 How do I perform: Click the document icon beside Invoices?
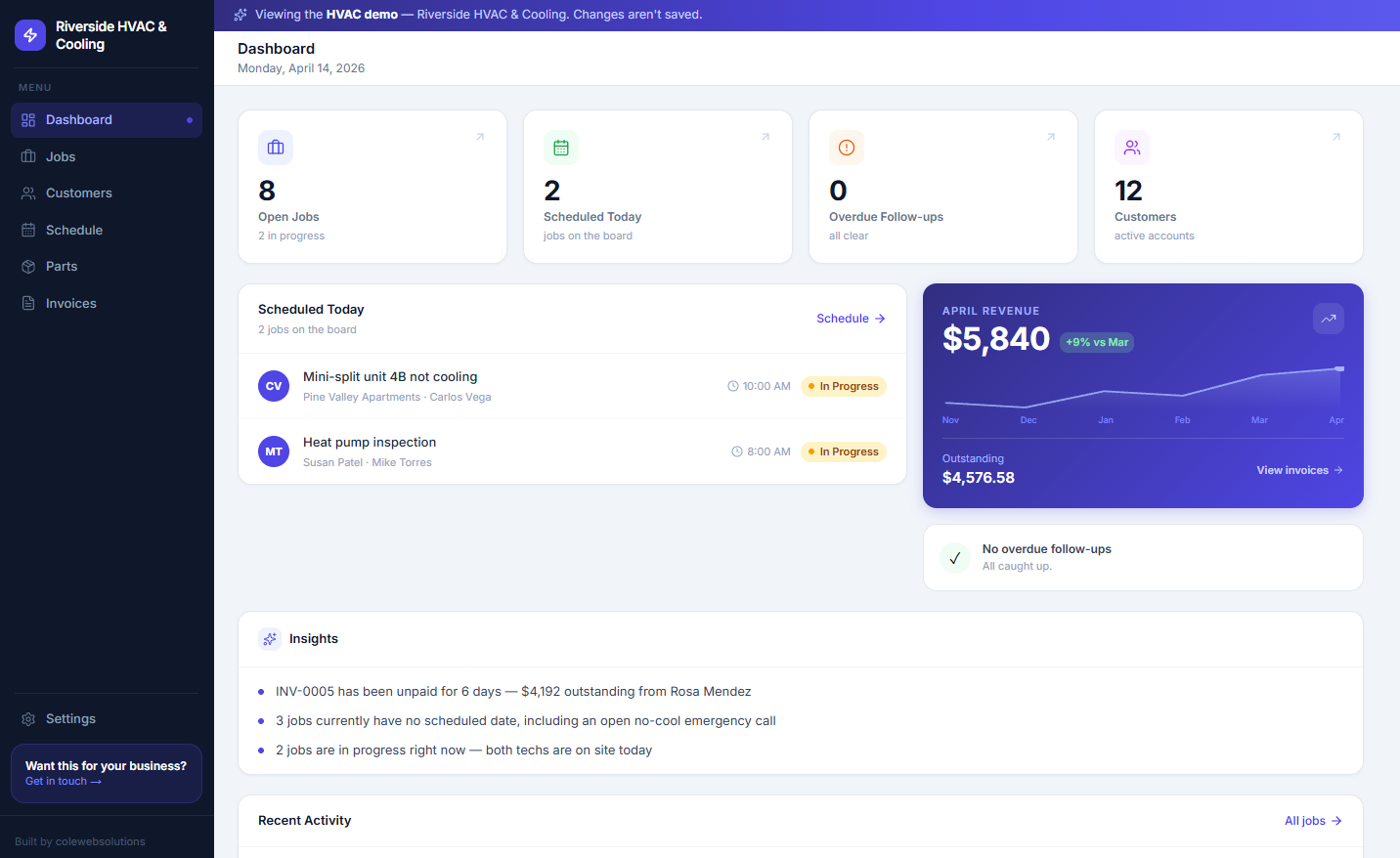tap(28, 303)
